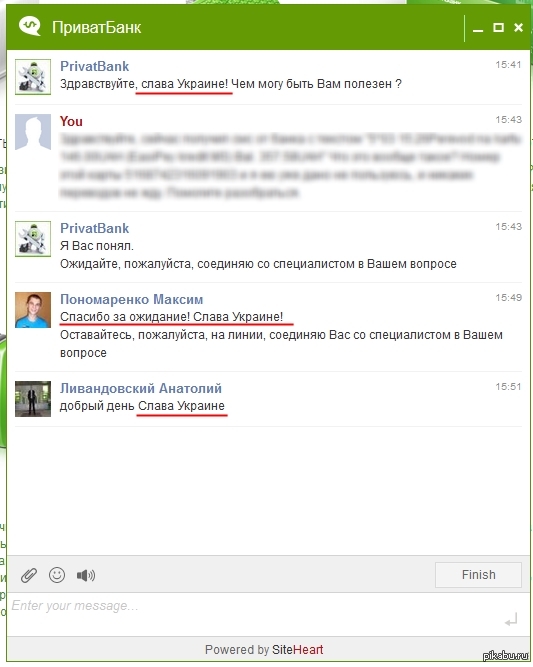Viewport: 533px width, 667px height.
Task: Minimize the ПриватБанк chat window
Action: (x=478, y=29)
